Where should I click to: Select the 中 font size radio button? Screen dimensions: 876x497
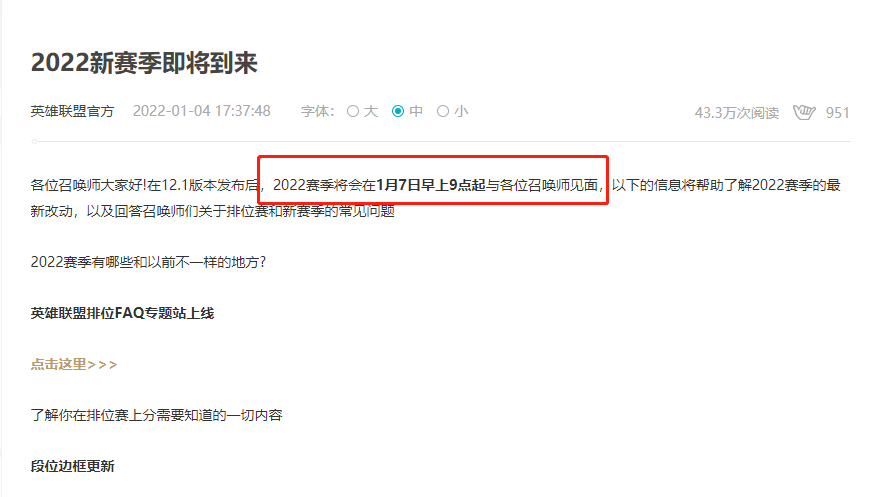[x=398, y=111]
